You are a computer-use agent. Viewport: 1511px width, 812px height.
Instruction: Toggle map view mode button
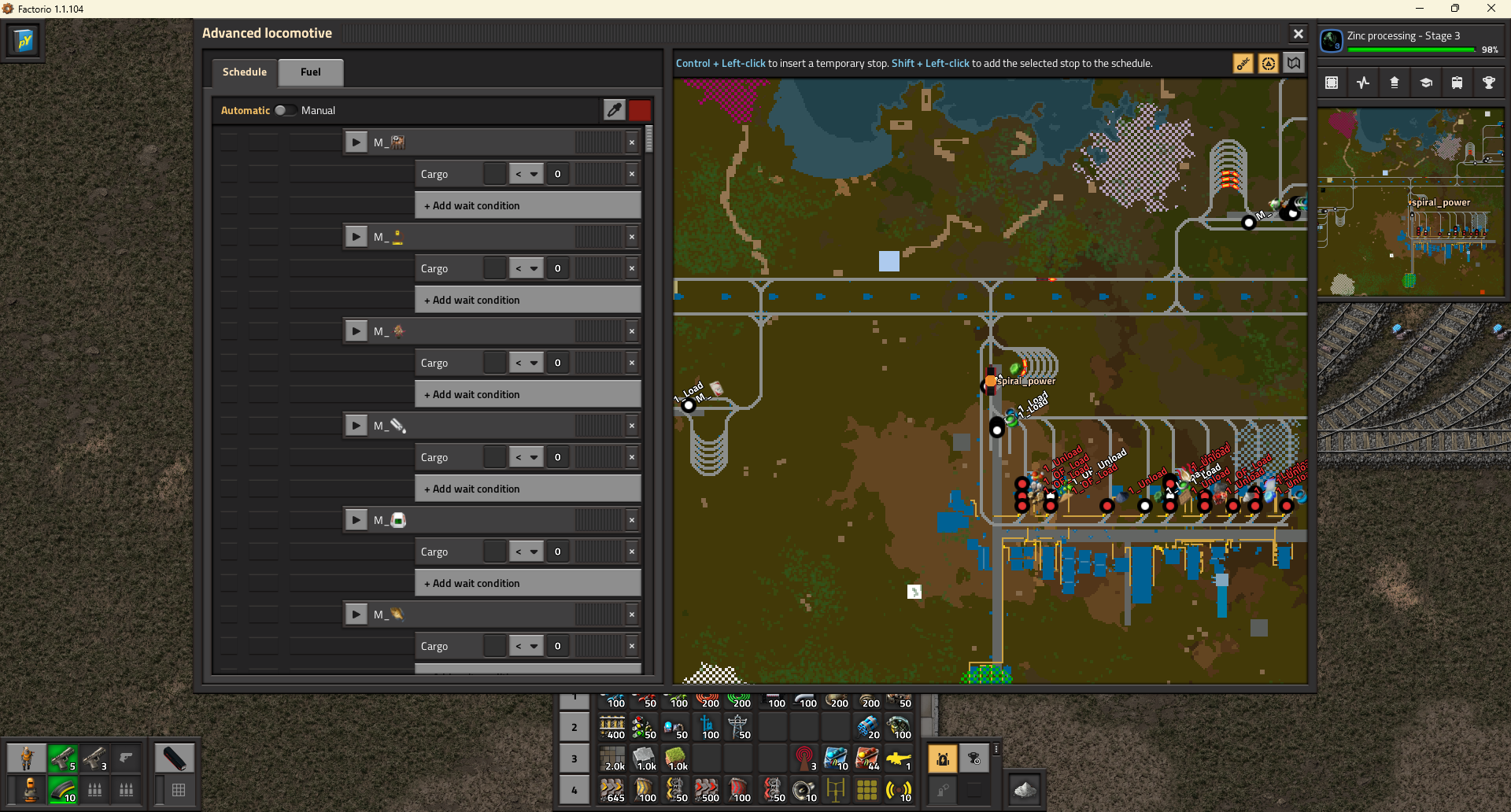(x=1294, y=64)
